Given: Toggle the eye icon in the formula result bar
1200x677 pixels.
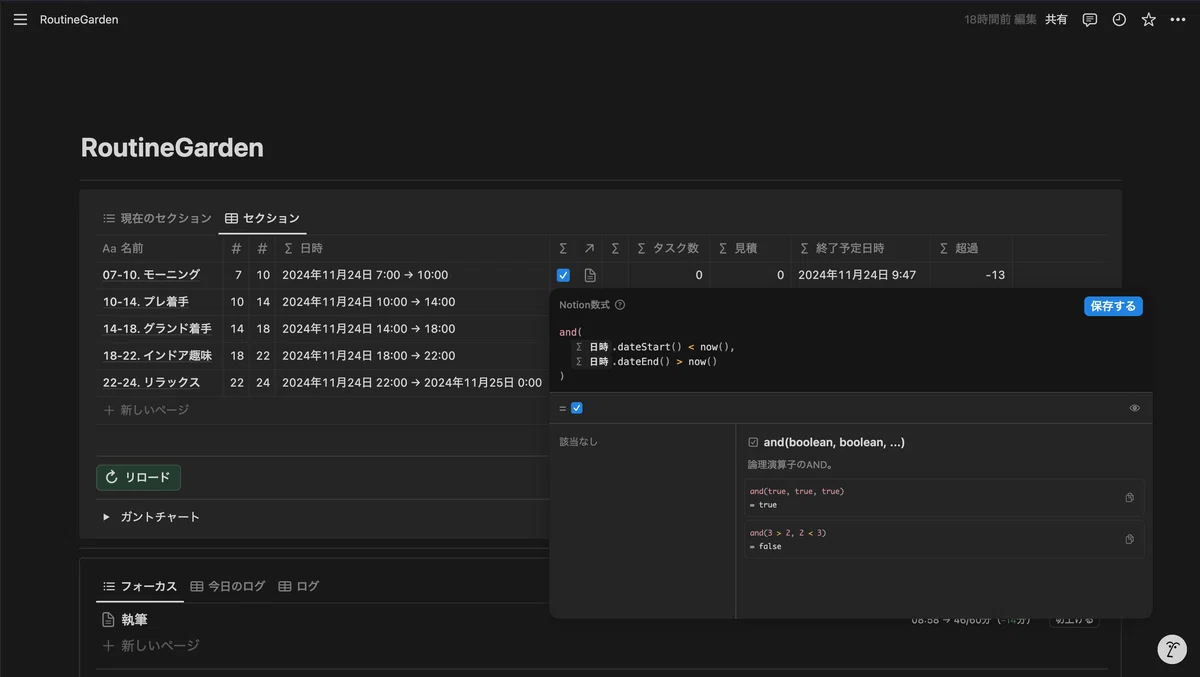Looking at the screenshot, I should [1134, 408].
